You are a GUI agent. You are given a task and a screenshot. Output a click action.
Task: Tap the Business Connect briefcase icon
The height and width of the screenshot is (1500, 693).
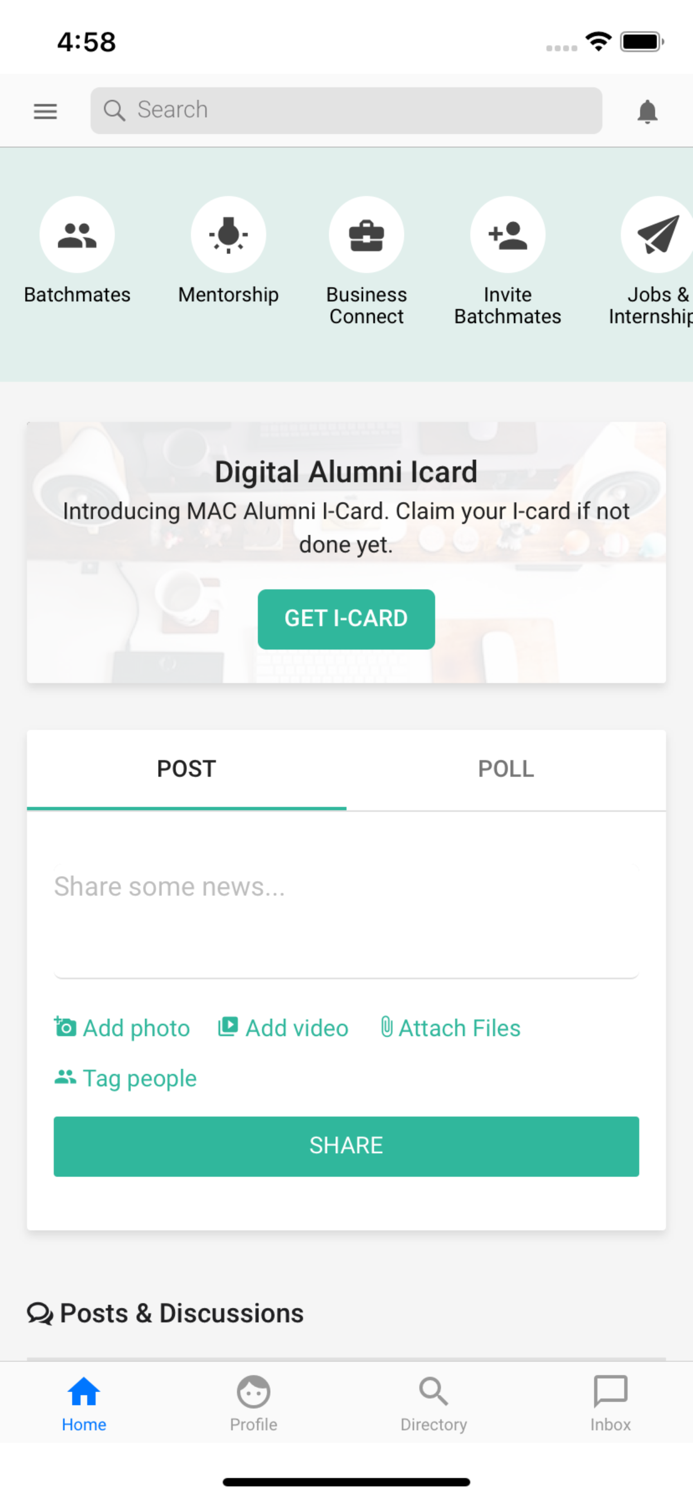coord(366,234)
